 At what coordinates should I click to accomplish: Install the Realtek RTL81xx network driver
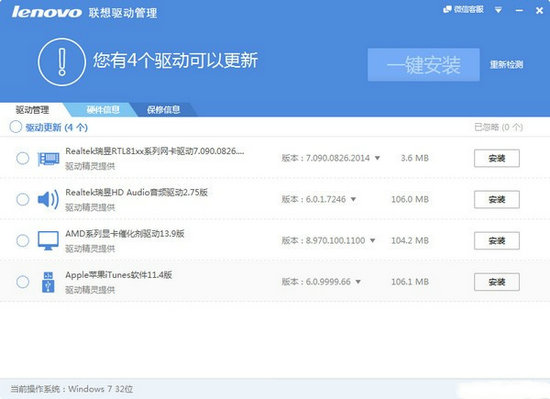(497, 158)
